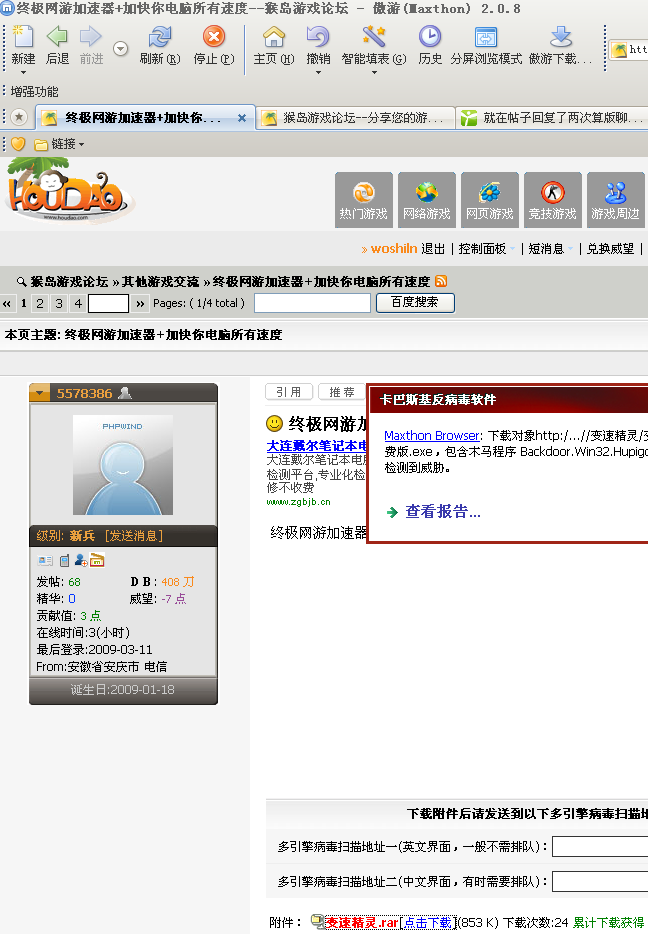Click the rar attachment file icon
The height and width of the screenshot is (934, 648).
point(317,921)
